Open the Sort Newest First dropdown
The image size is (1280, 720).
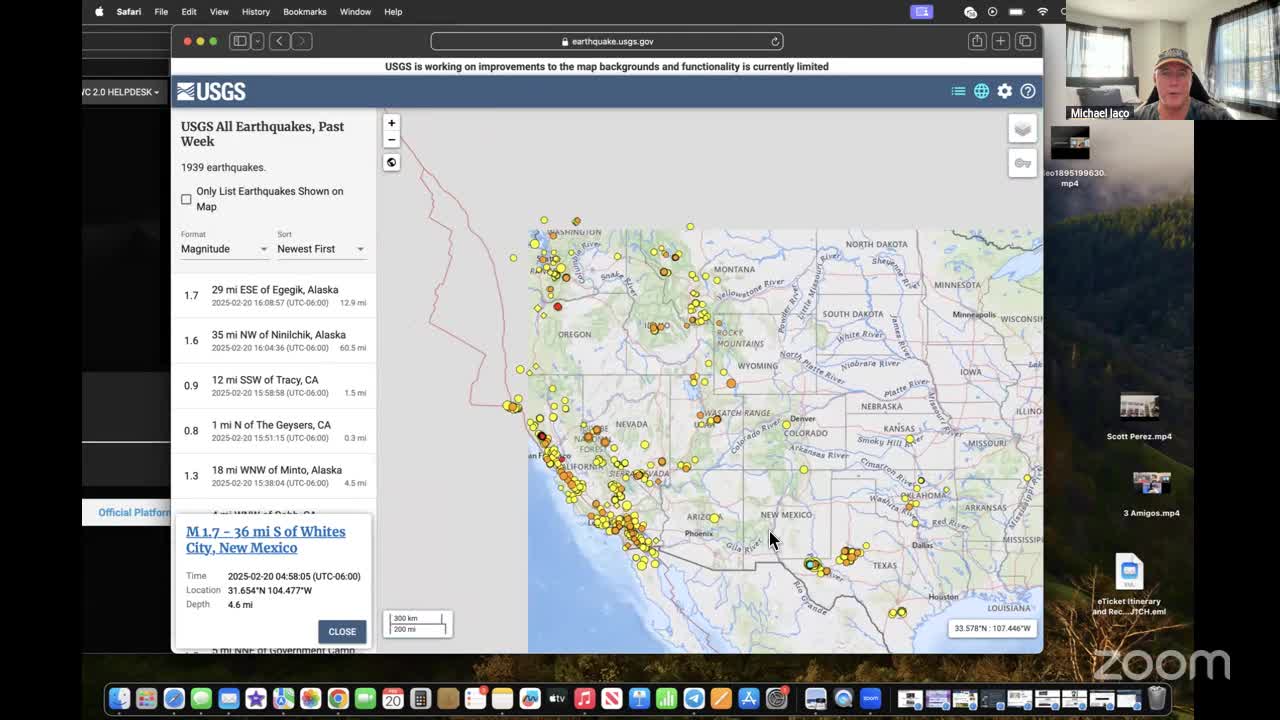click(x=320, y=249)
